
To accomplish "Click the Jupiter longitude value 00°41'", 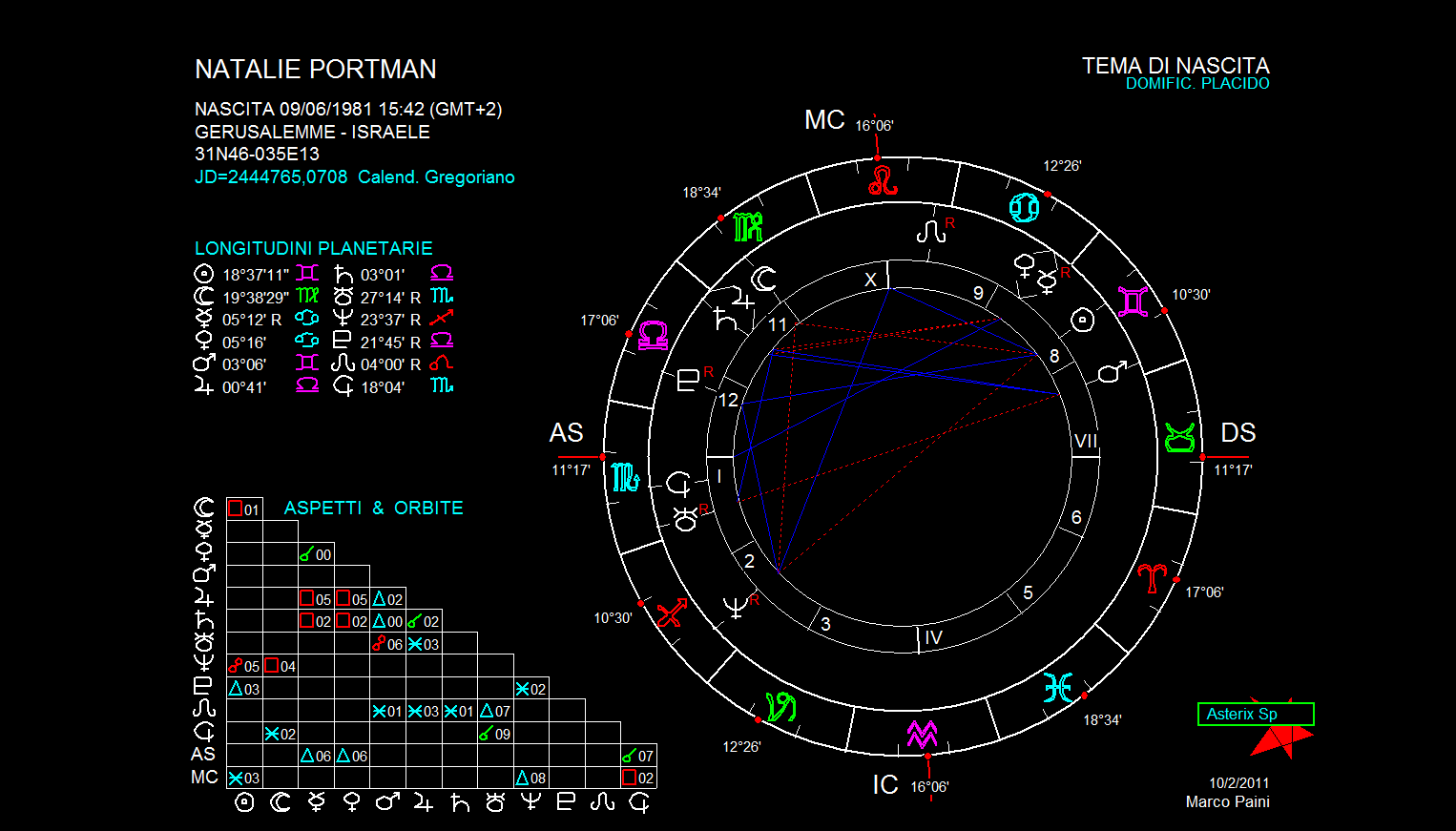I will (244, 387).
